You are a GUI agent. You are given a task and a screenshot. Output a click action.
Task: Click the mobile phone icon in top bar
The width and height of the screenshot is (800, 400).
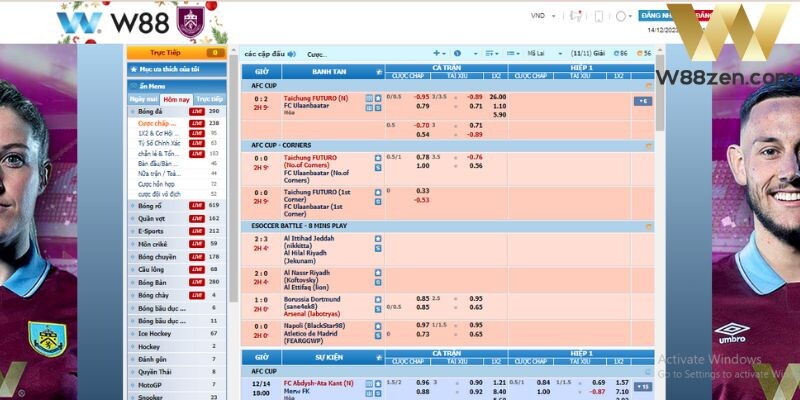click(x=599, y=16)
